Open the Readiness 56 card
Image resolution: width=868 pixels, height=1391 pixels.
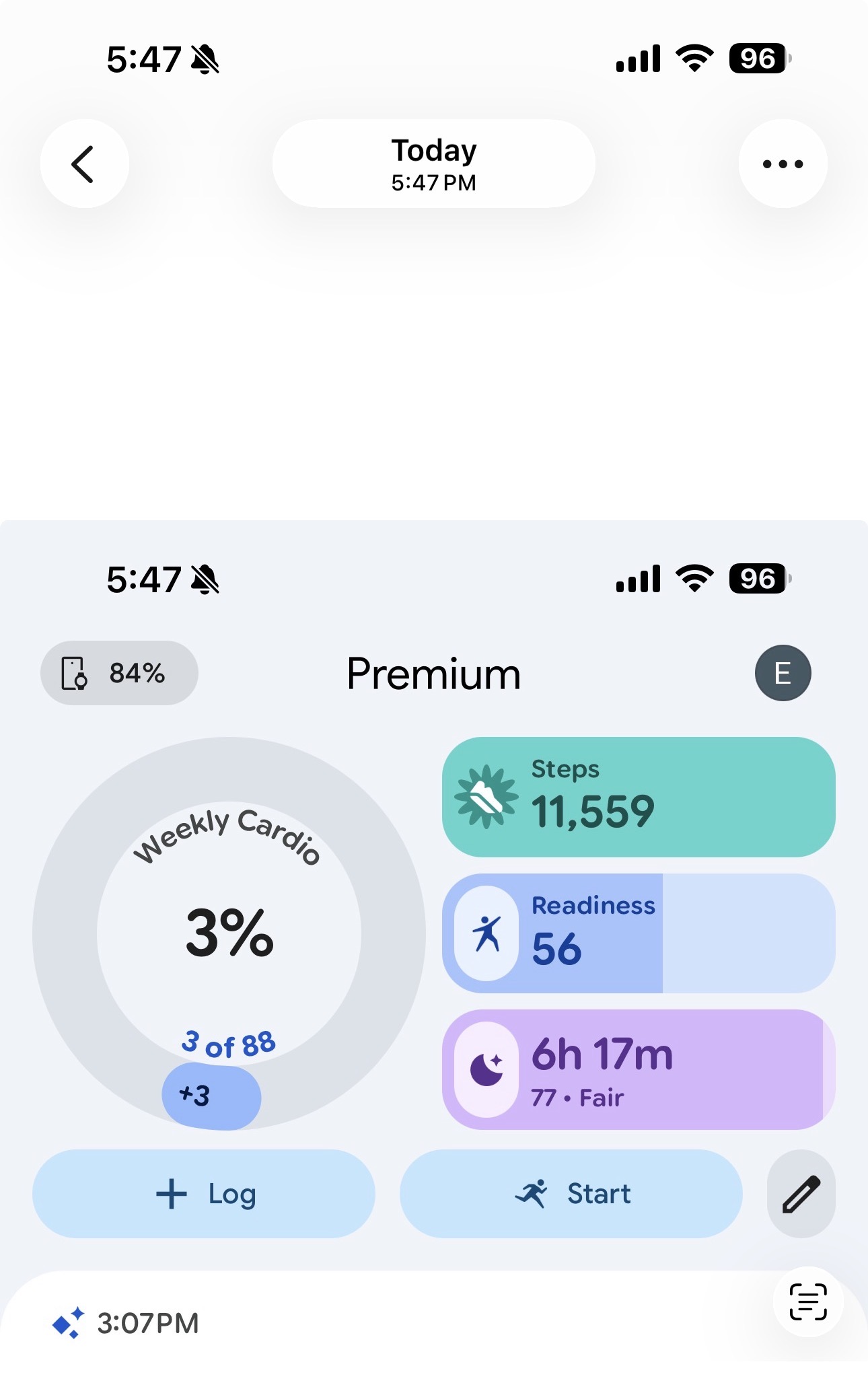(639, 933)
